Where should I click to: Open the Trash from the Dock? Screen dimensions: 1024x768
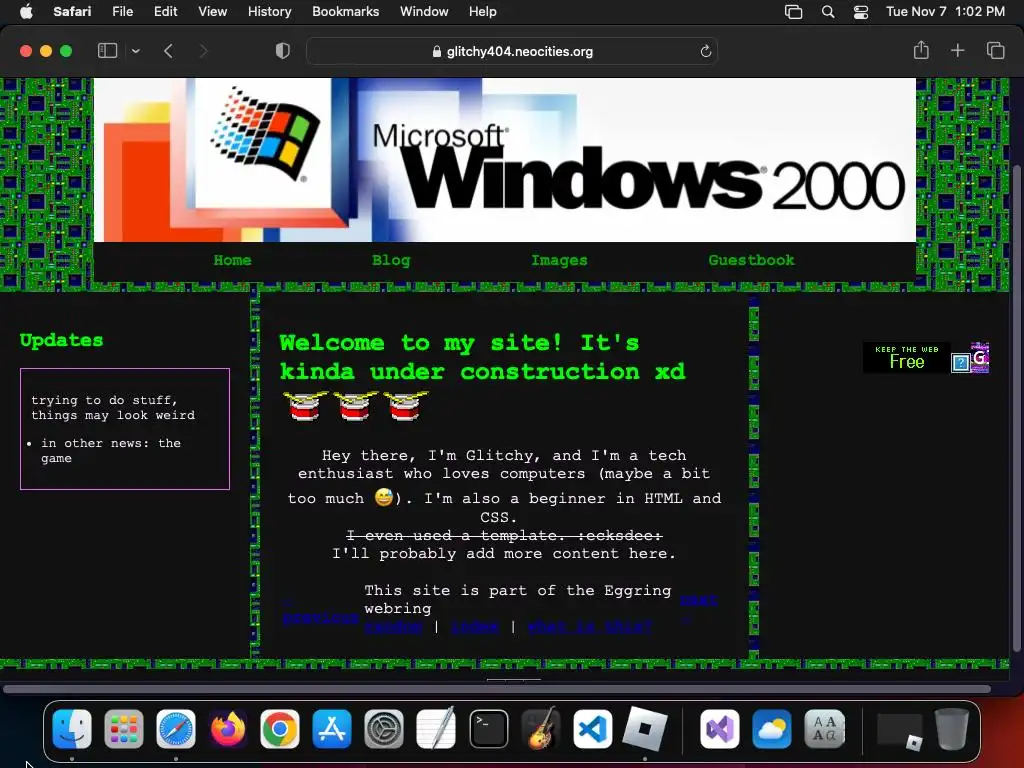pos(952,729)
